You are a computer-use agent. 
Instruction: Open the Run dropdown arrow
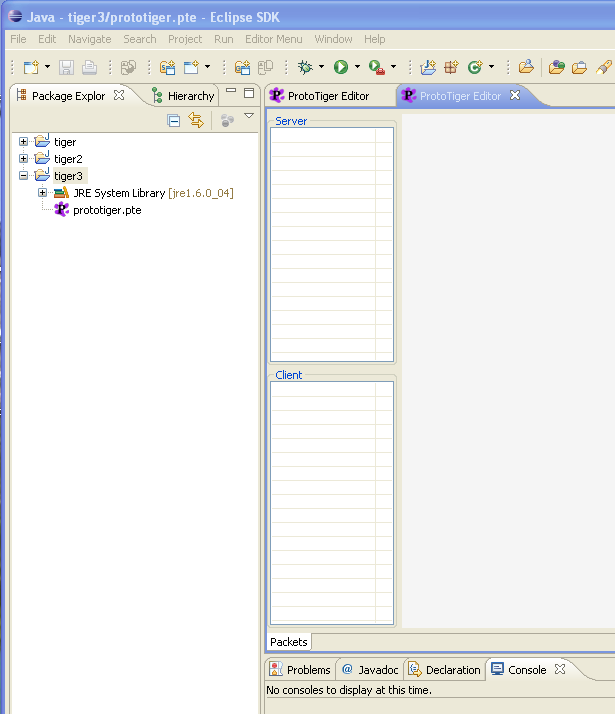tap(357, 67)
